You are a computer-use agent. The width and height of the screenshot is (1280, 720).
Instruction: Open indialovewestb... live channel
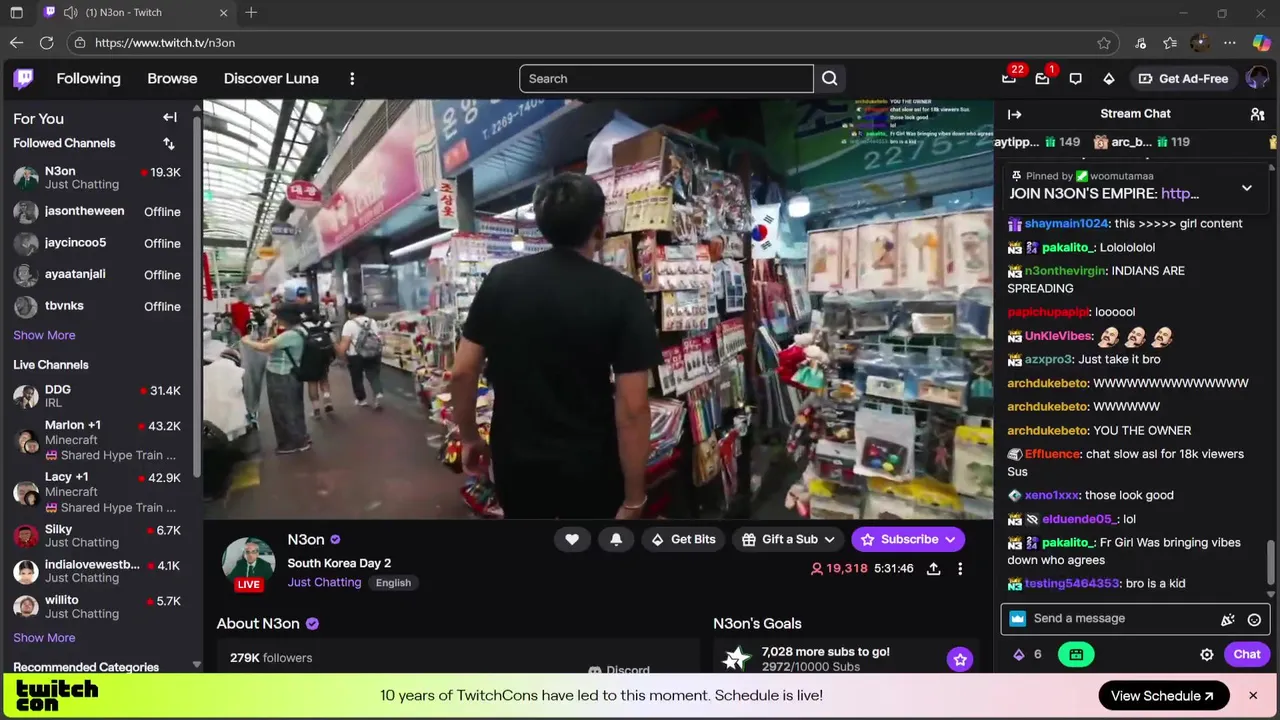tap(97, 571)
